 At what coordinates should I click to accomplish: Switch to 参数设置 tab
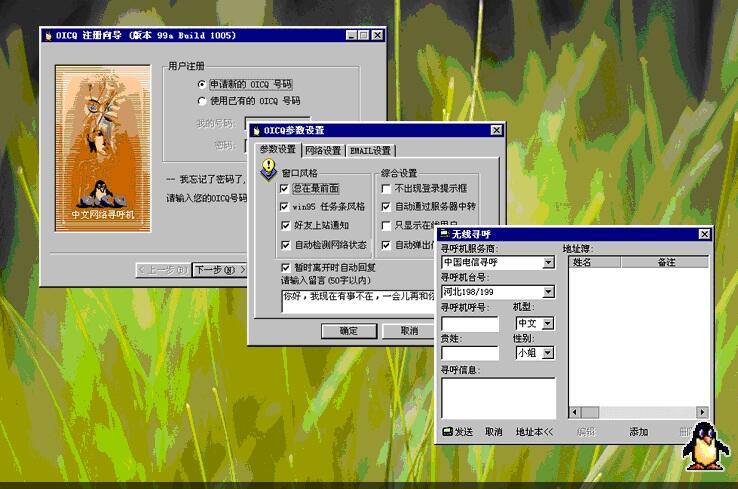pyautogui.click(x=278, y=149)
